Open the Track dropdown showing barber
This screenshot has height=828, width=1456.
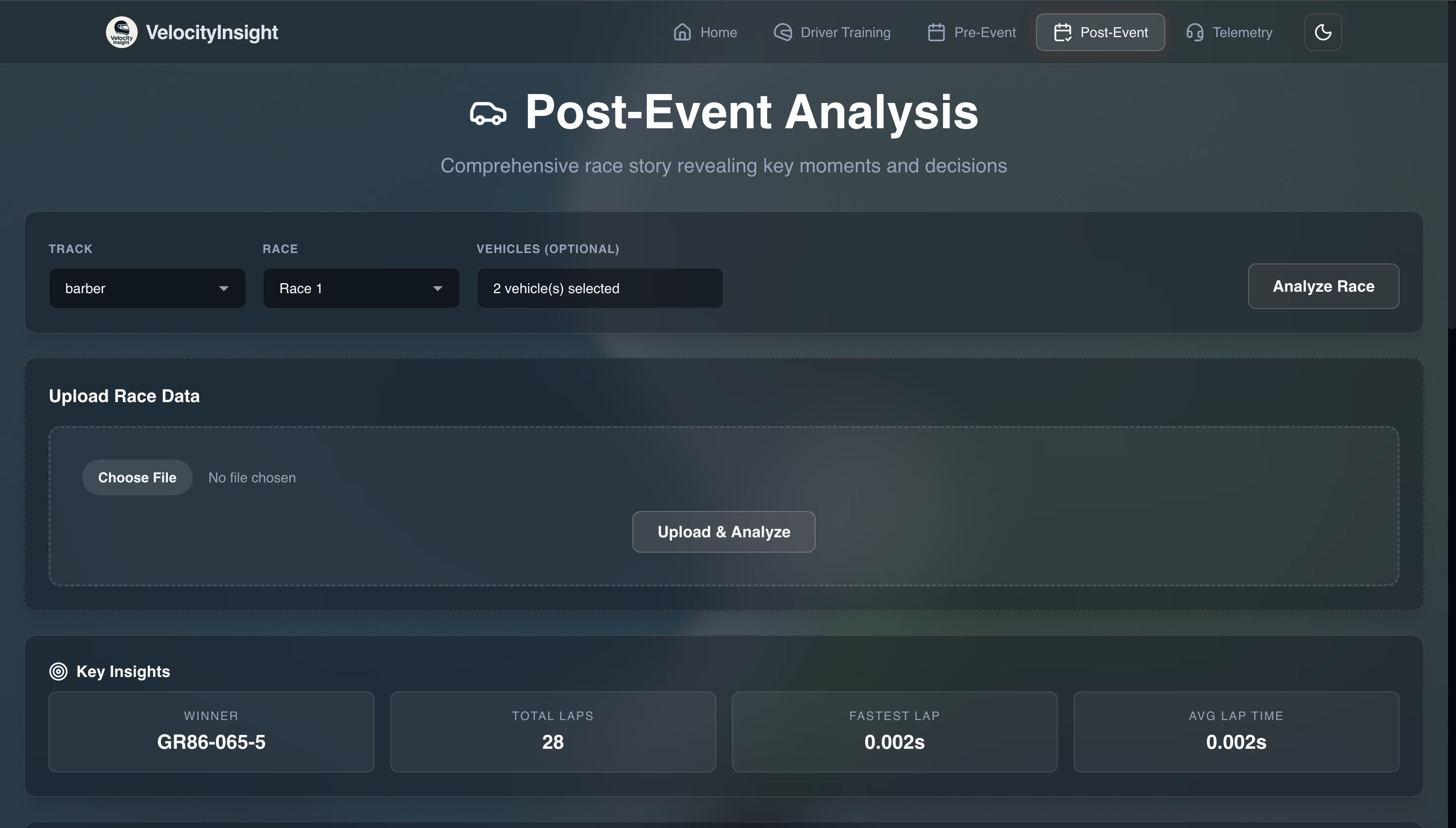(147, 288)
